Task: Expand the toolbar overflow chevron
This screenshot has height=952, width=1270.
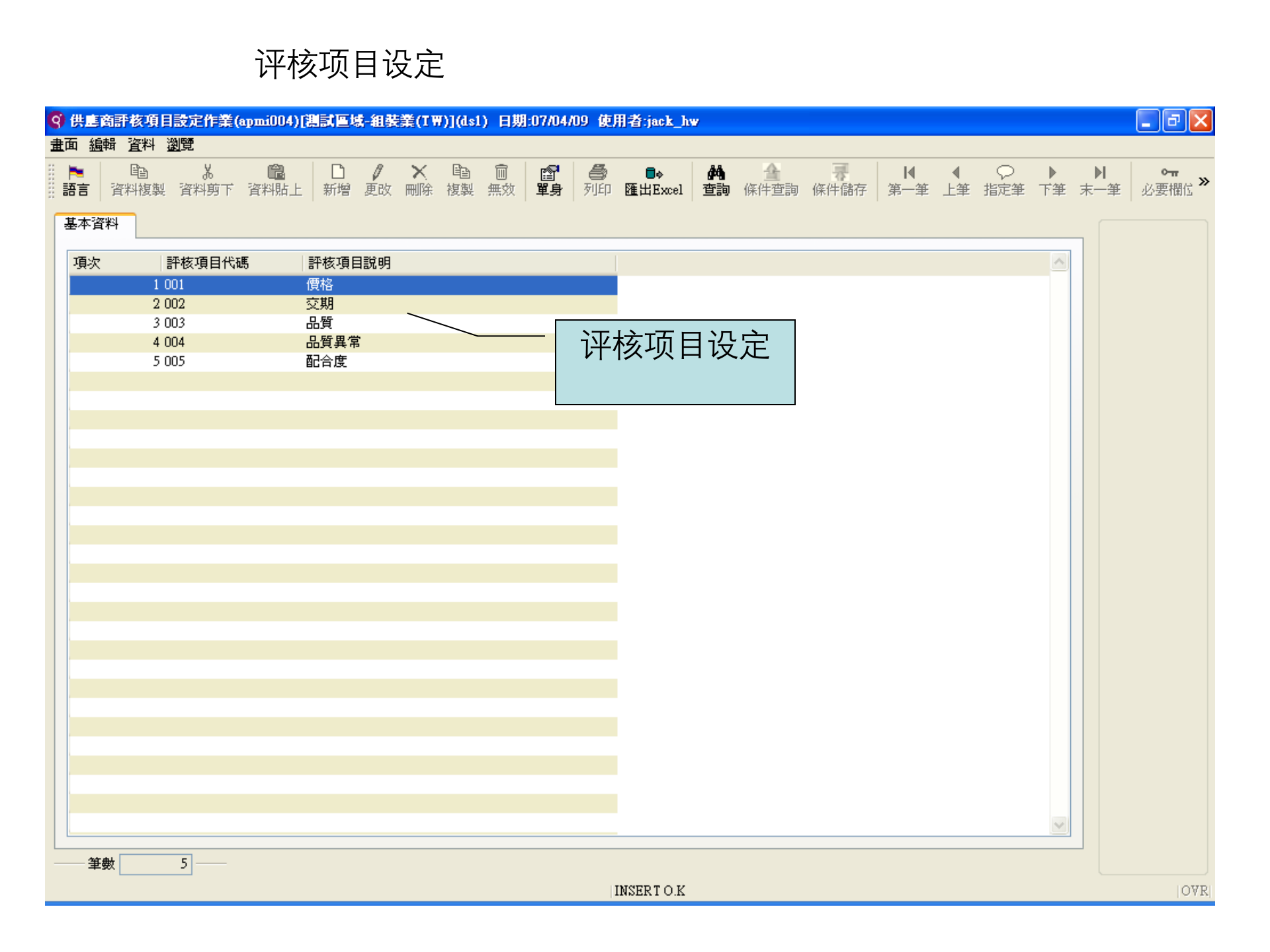Action: point(1205,180)
